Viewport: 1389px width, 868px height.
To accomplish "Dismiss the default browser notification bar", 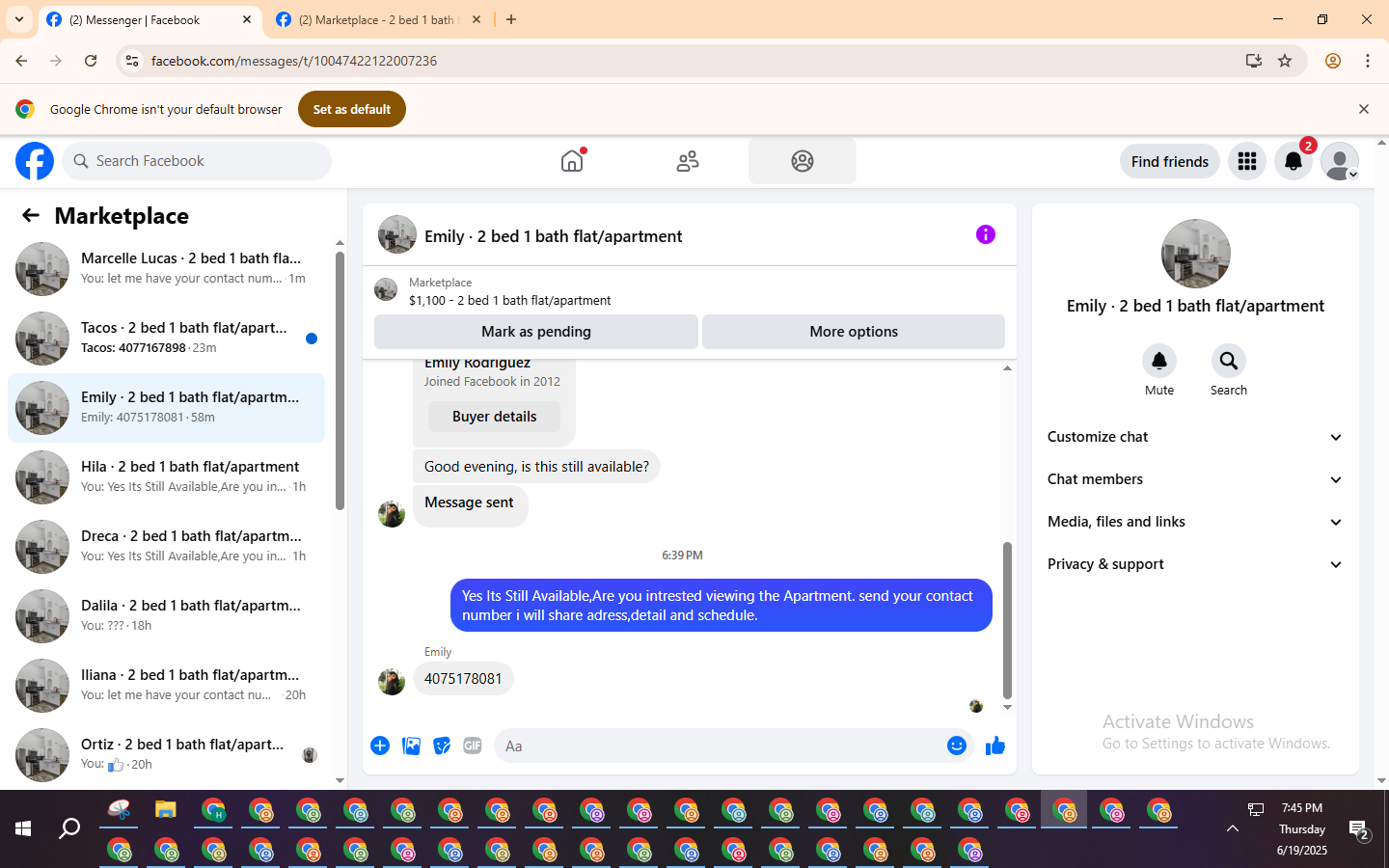I will click(1364, 109).
